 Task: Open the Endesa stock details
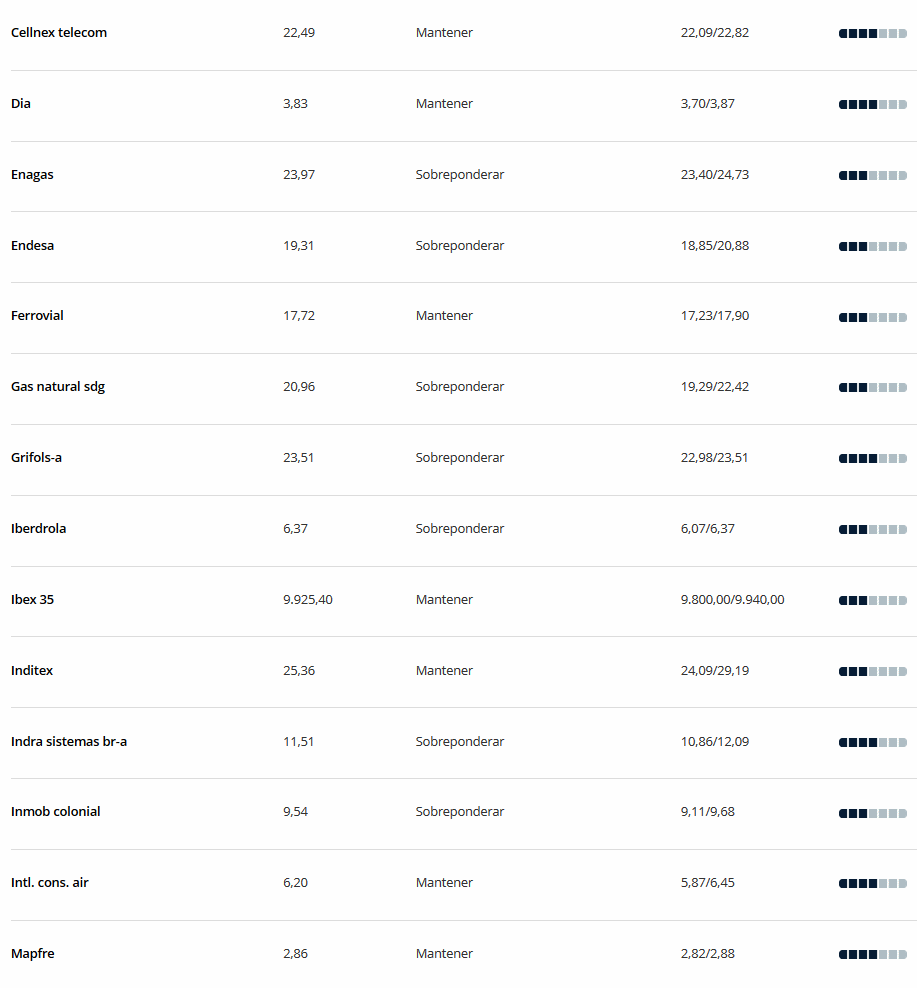pyautogui.click(x=32, y=245)
